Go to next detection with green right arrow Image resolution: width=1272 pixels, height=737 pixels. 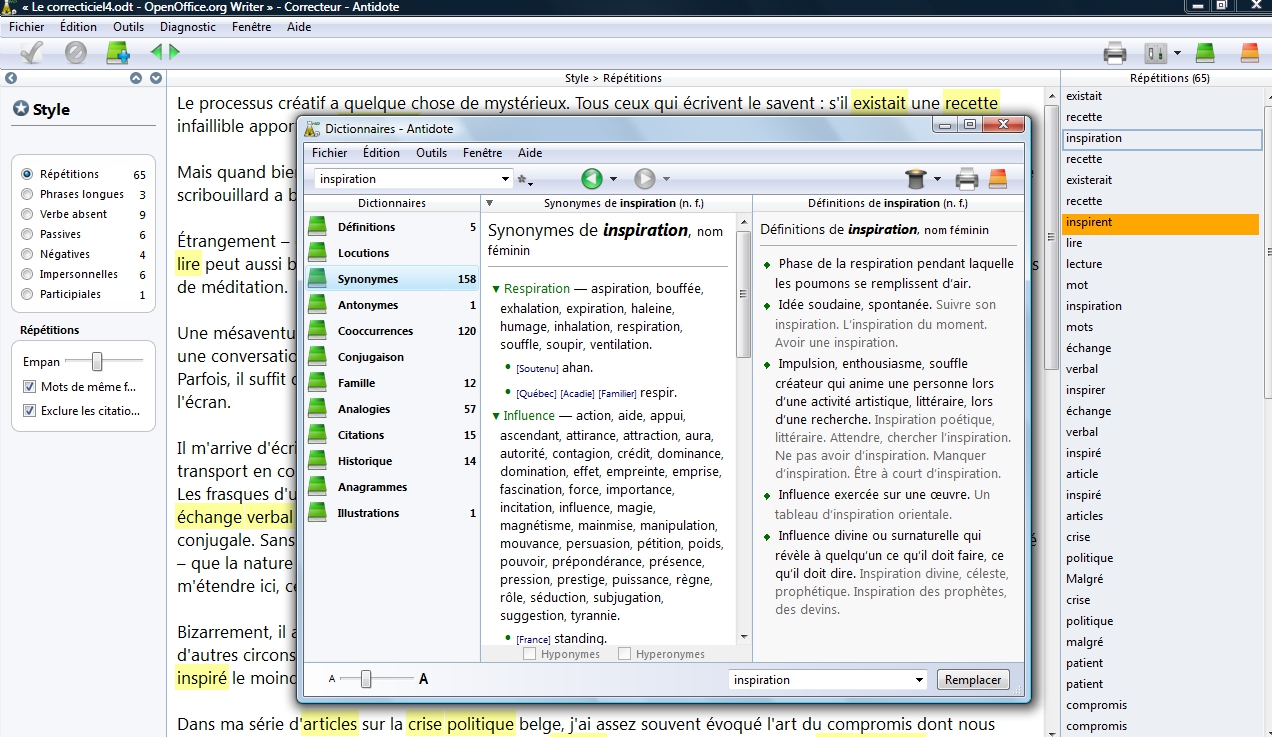(x=174, y=52)
